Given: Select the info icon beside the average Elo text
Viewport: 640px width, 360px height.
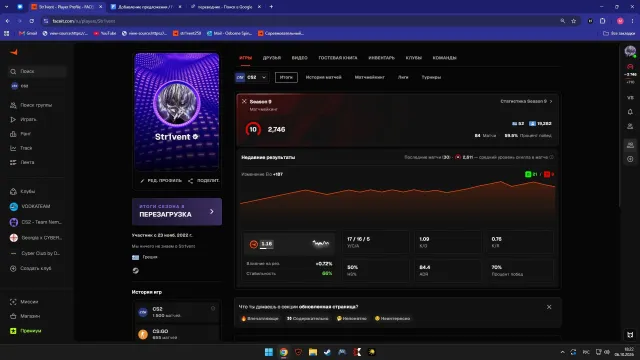Looking at the screenshot, I should (x=551, y=157).
